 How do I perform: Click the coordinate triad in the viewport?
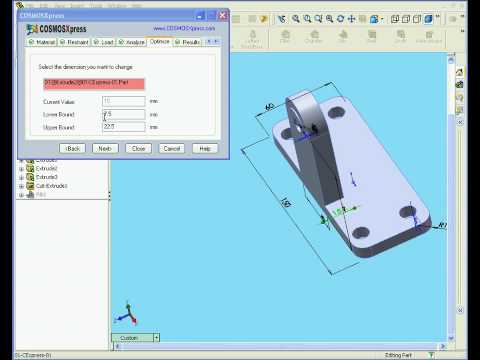click(x=126, y=314)
